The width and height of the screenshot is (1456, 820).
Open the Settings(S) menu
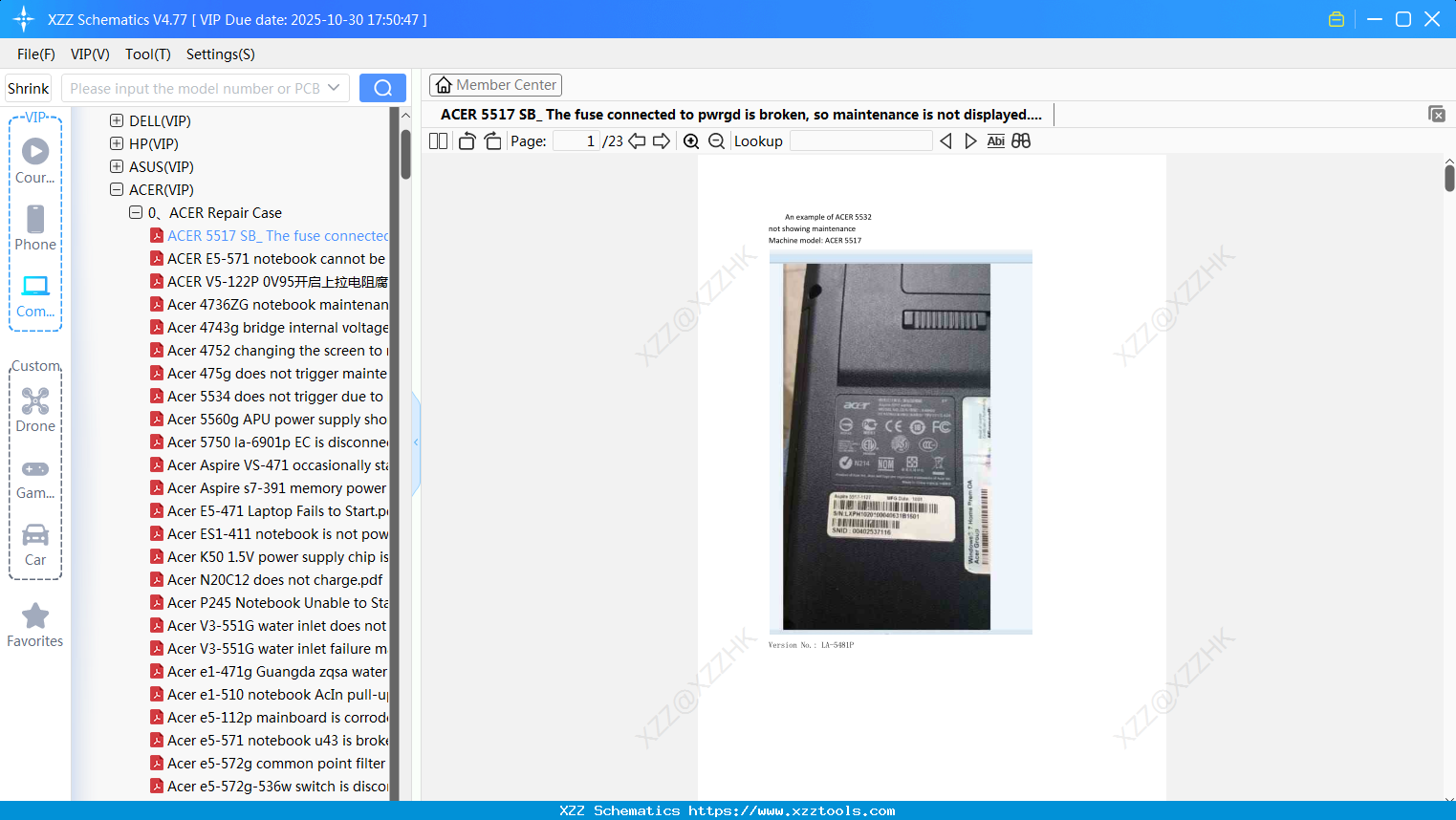tap(221, 54)
